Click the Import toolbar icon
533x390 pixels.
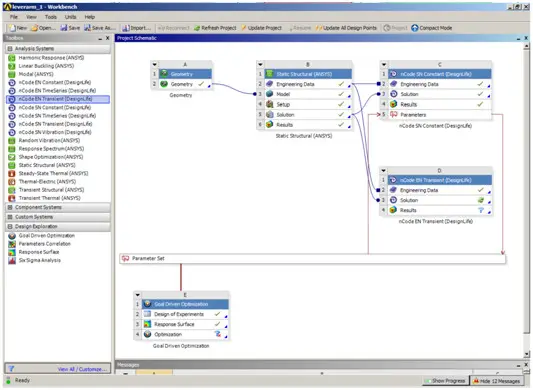point(126,28)
